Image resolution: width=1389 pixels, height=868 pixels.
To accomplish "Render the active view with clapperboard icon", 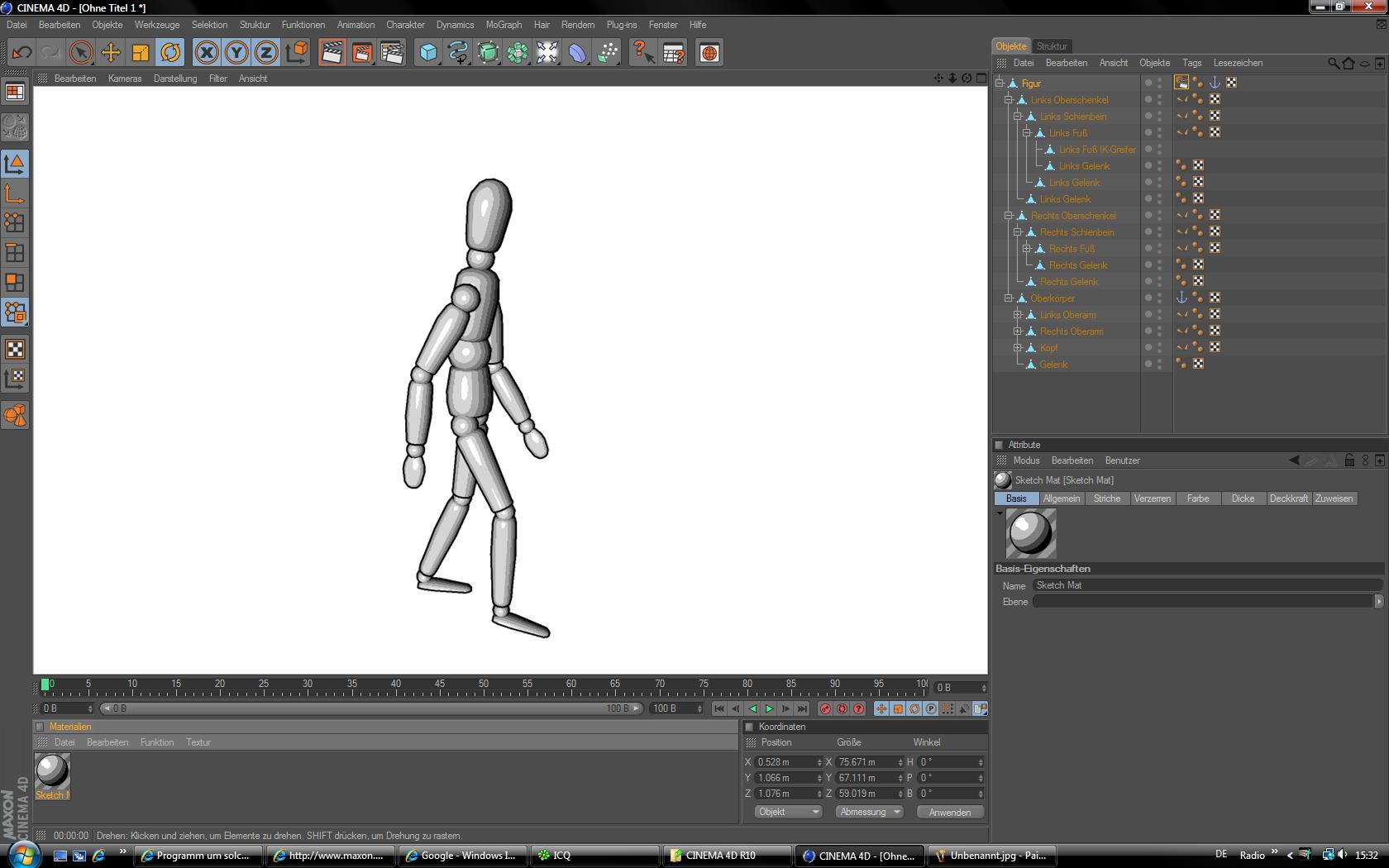I will [x=332, y=53].
